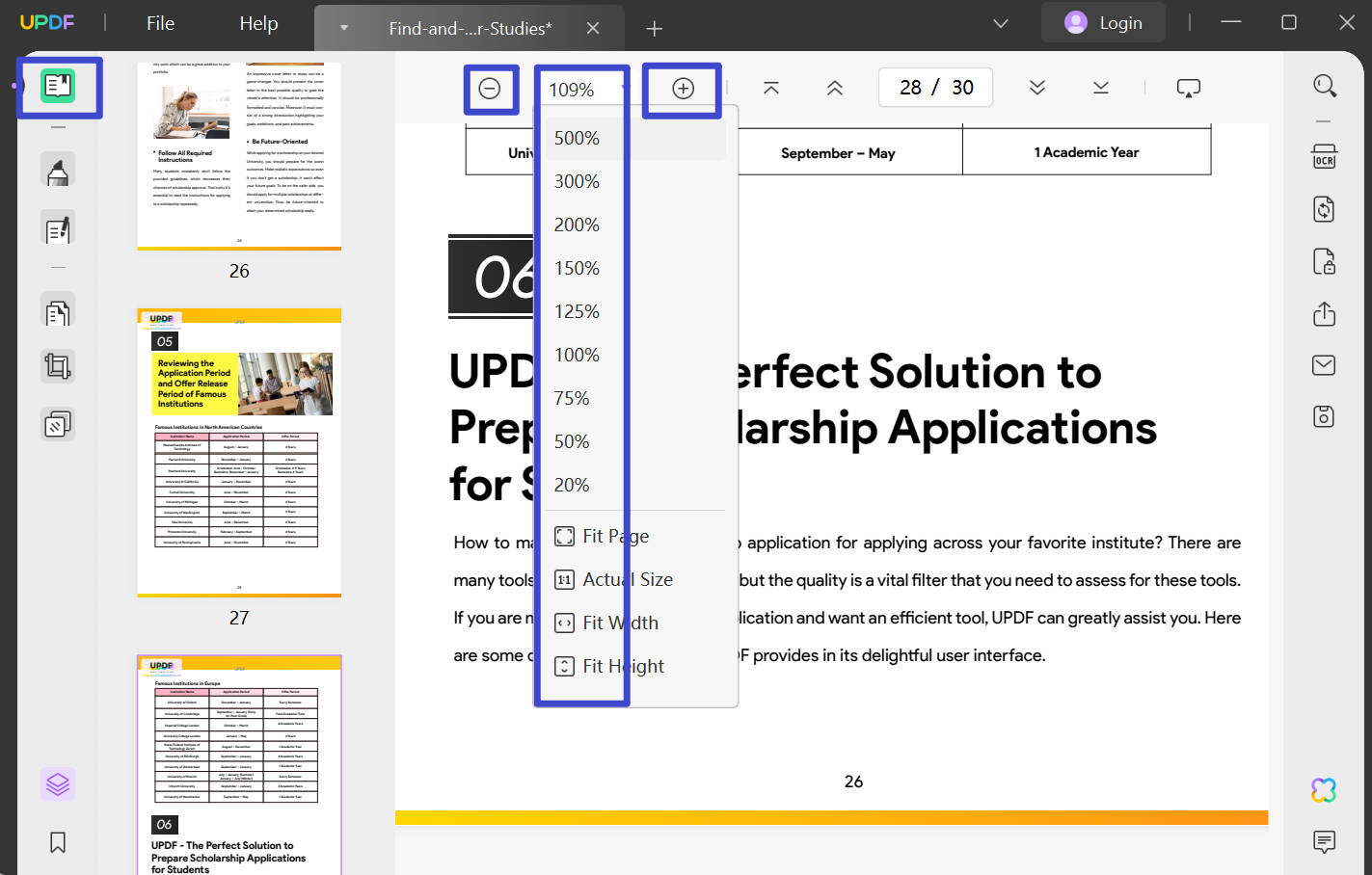Perform OCR on the document
Screen dimensions: 1372x875
(x=1324, y=155)
